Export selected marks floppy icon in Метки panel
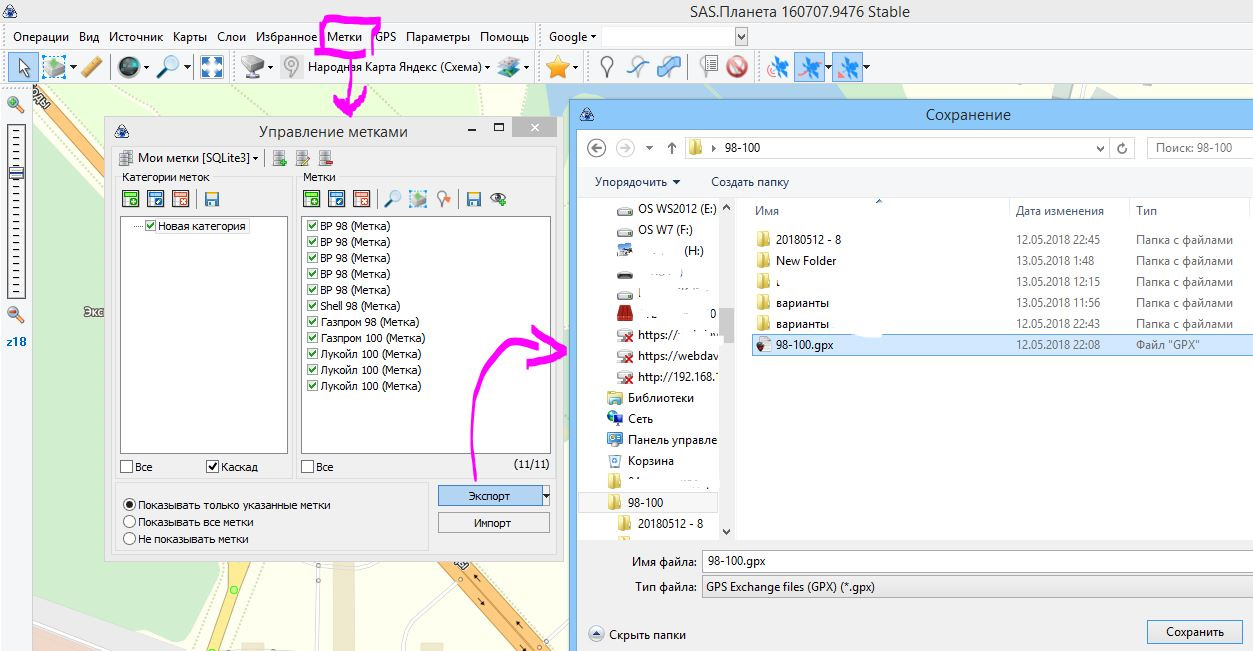Screen dimensions: 1253x651 tap(474, 199)
